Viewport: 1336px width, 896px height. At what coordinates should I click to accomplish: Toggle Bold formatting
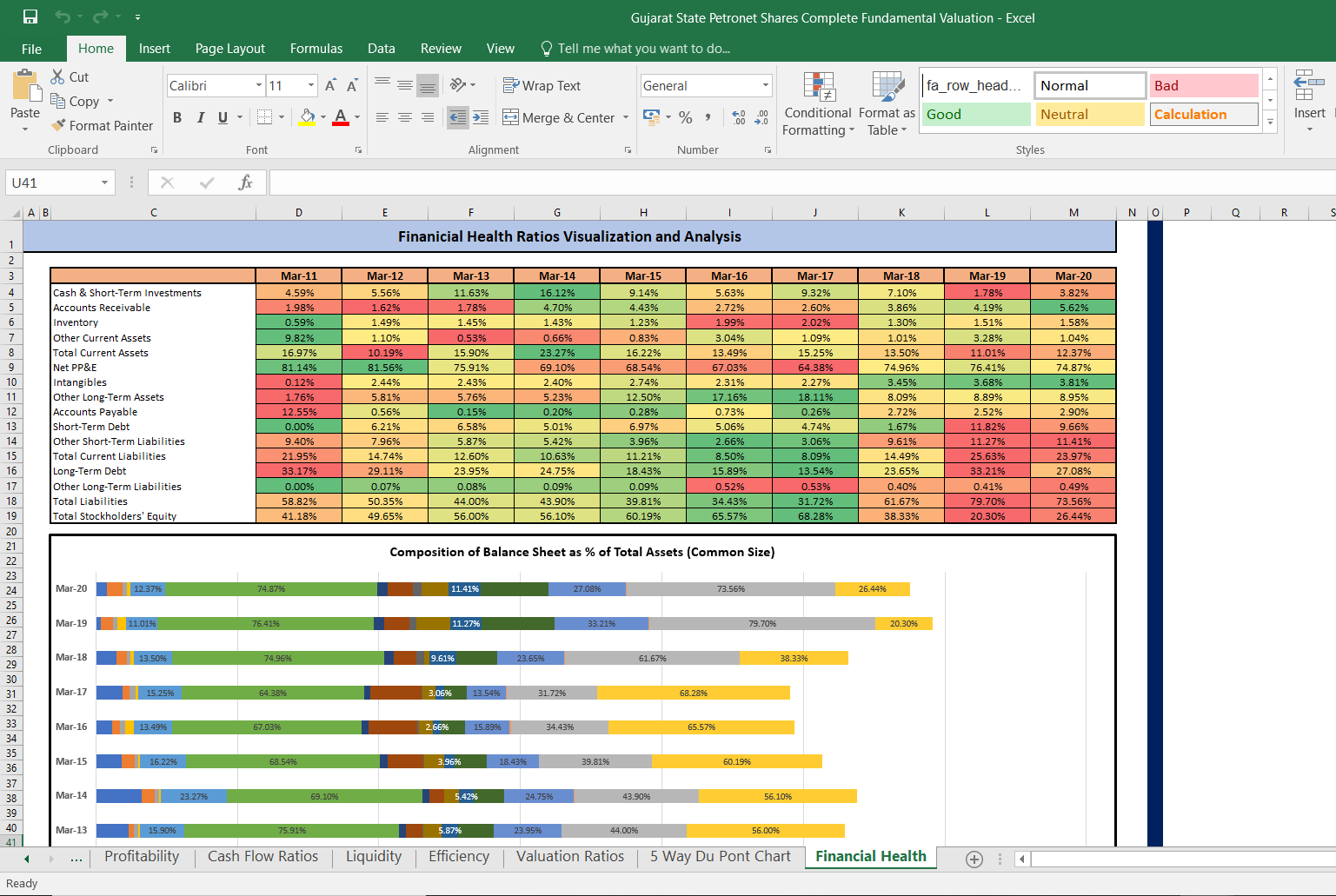[177, 117]
